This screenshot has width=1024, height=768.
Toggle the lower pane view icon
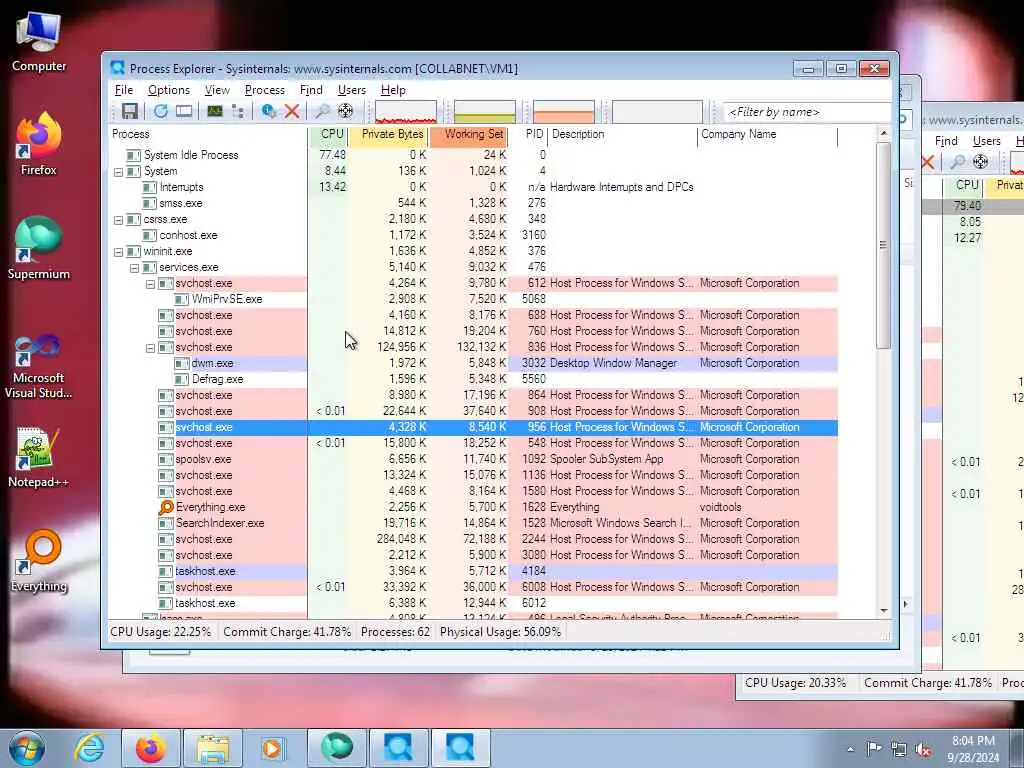click(184, 111)
